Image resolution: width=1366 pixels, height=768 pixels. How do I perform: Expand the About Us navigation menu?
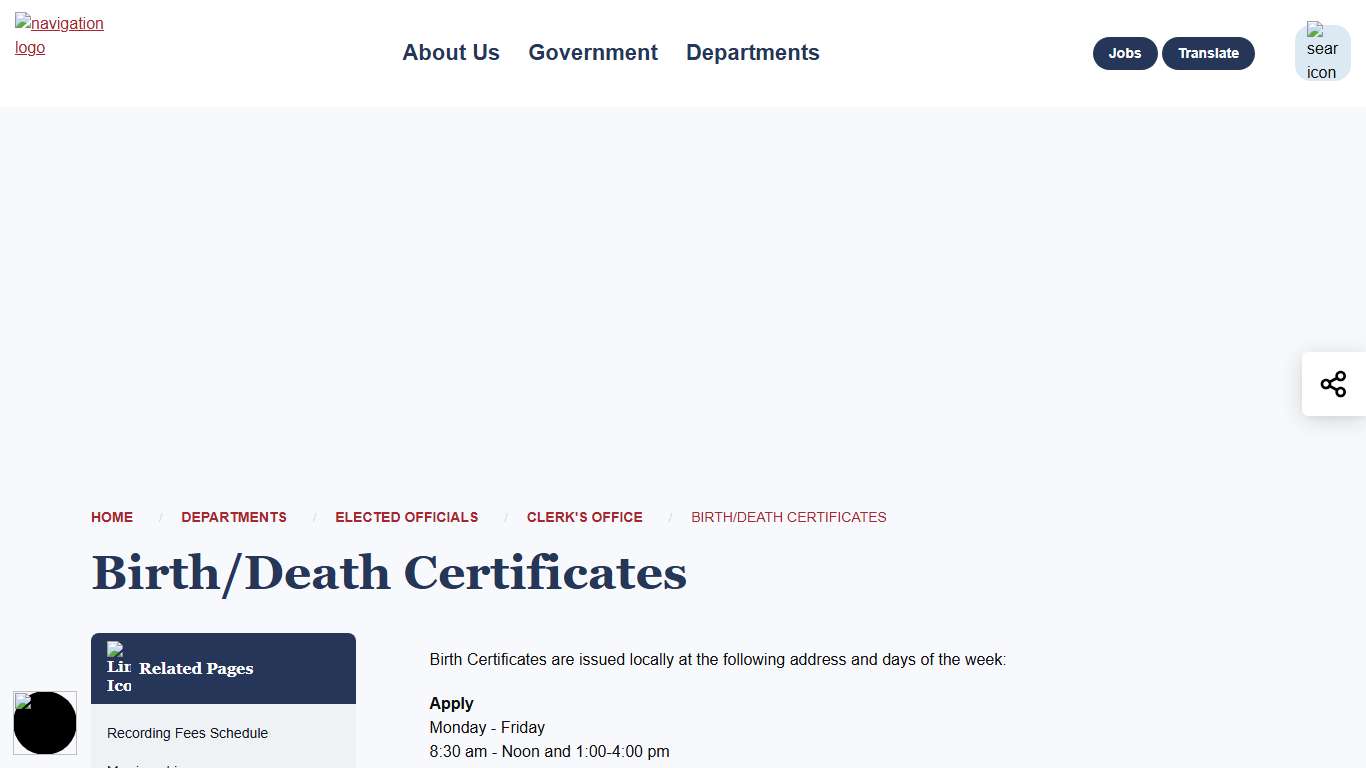point(450,53)
